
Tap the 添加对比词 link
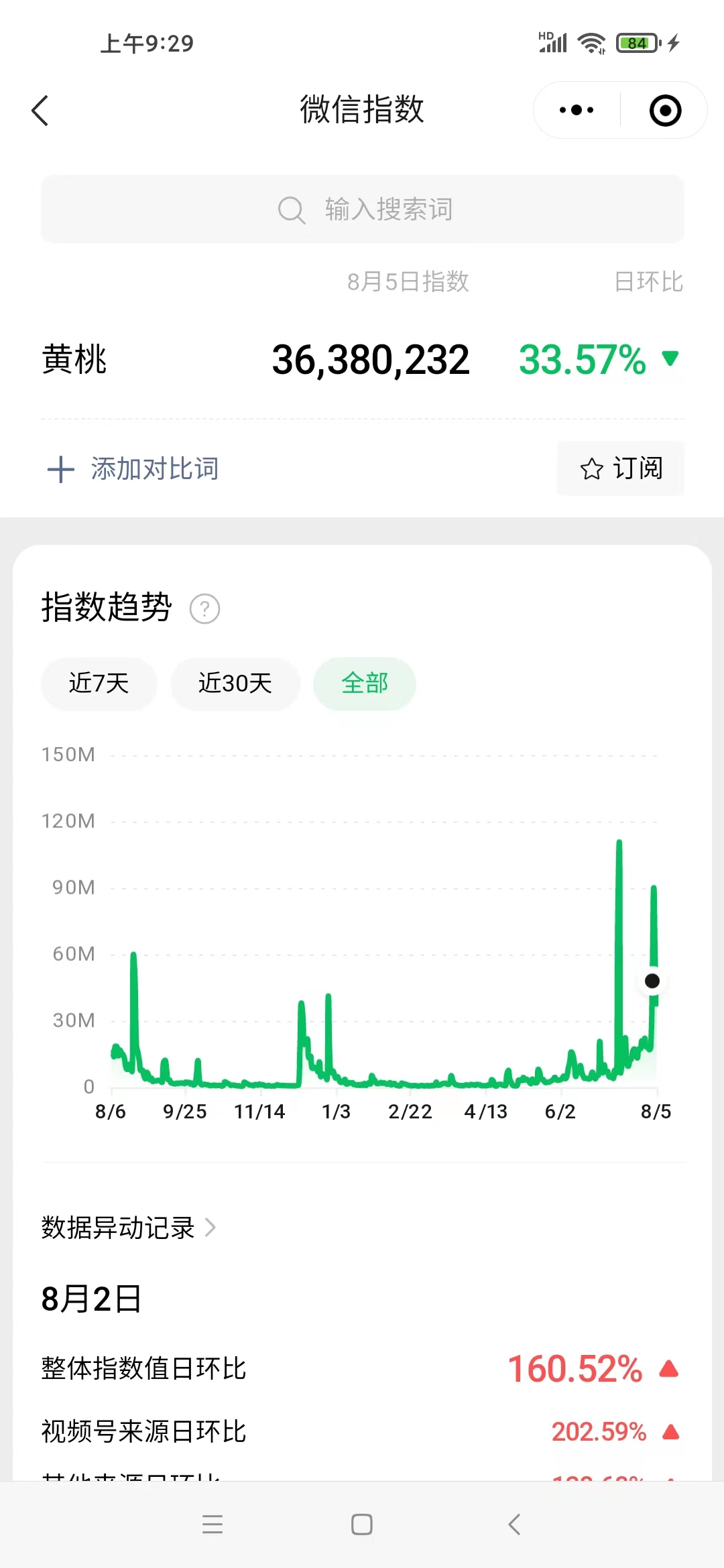155,469
